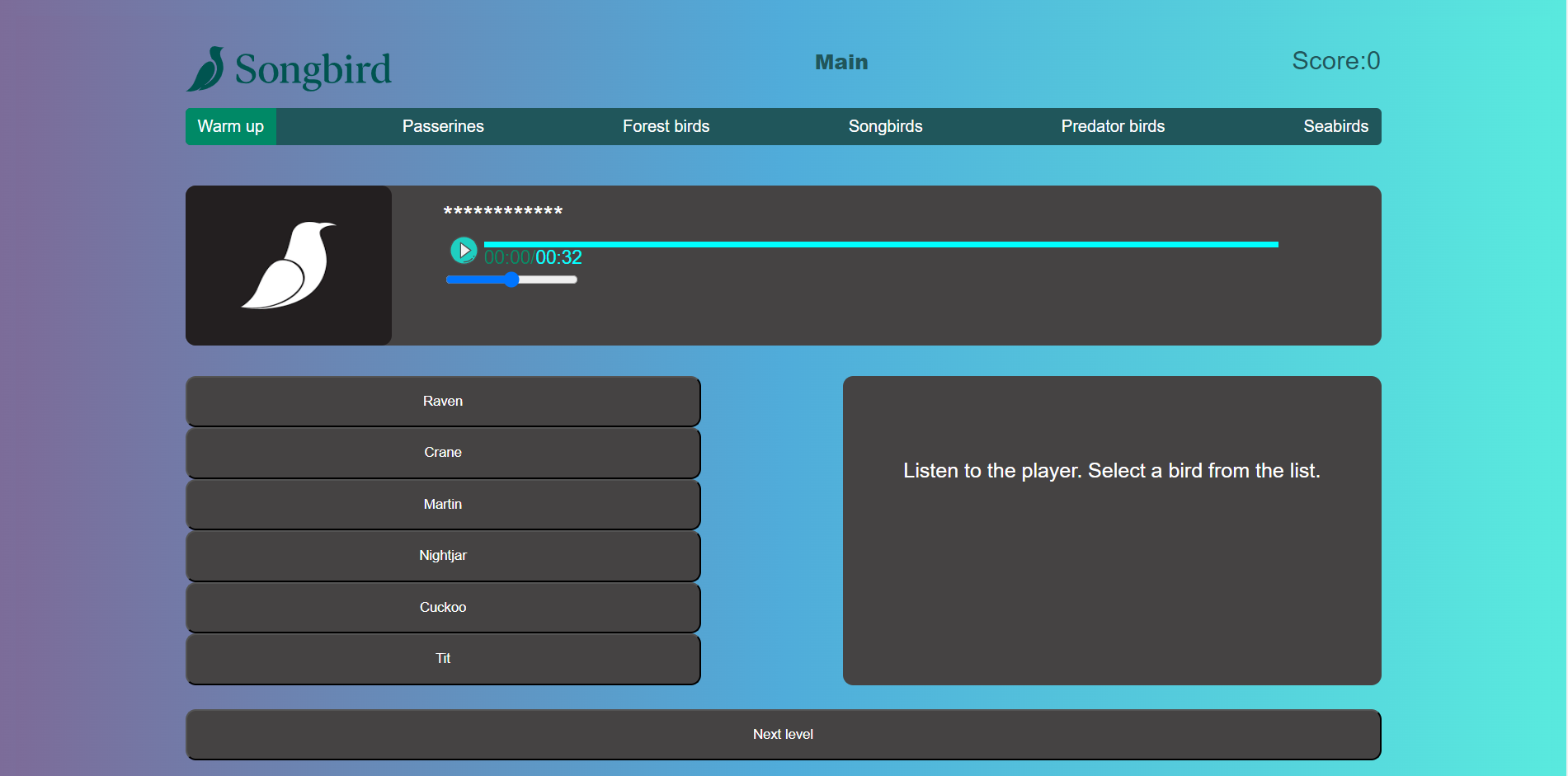The image size is (1568, 776).
Task: Play the bird song audio
Action: (464, 250)
